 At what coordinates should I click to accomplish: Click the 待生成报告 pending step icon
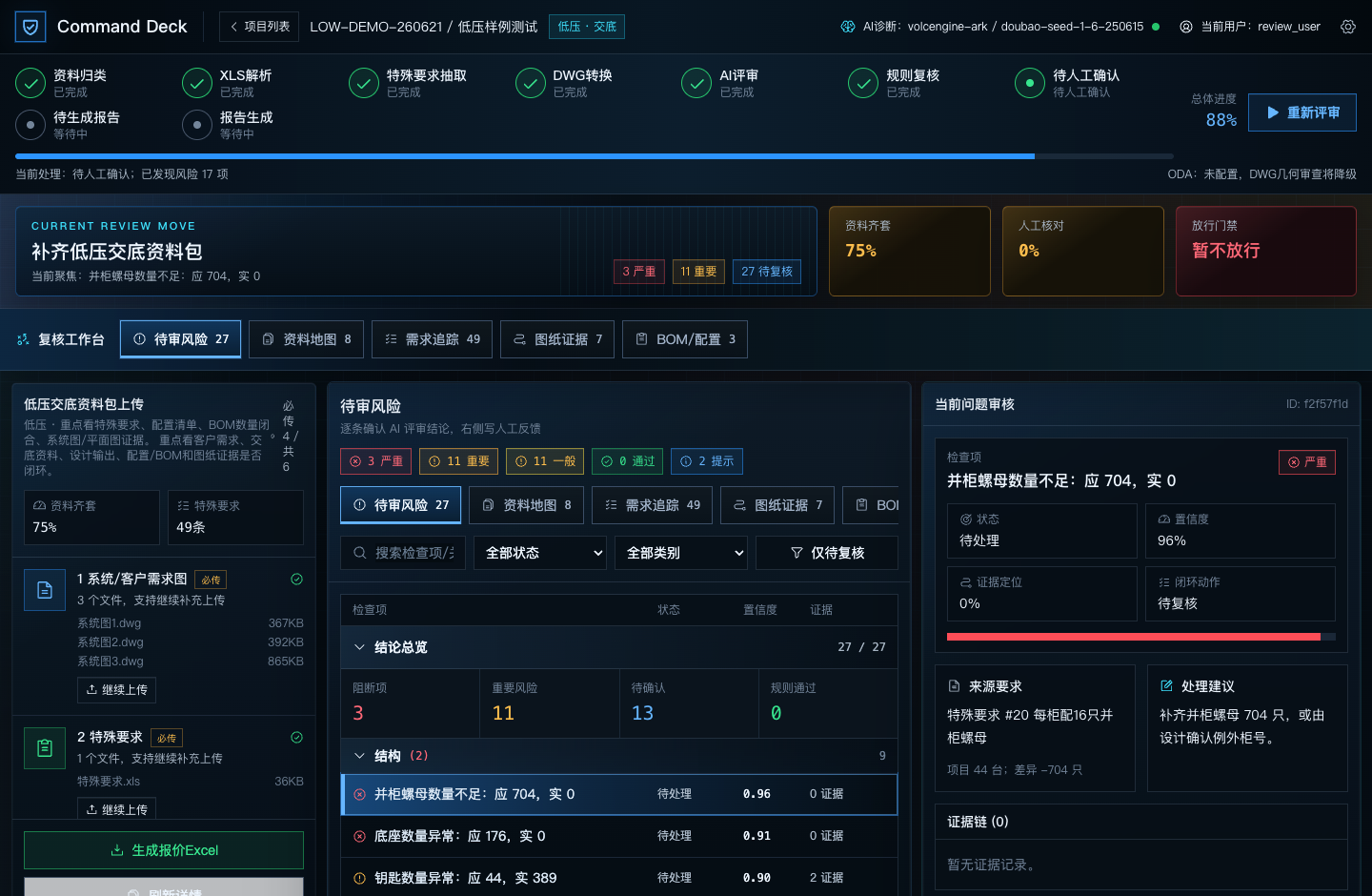point(30,125)
